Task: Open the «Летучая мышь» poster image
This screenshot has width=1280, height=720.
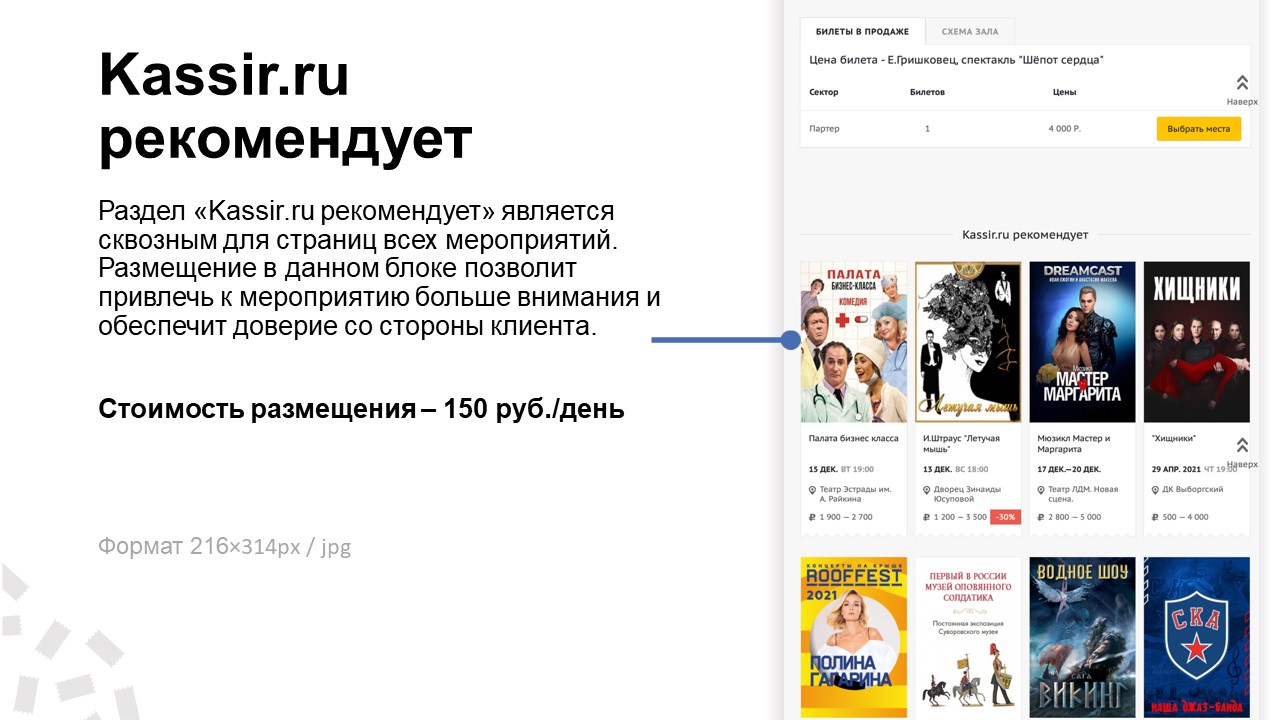Action: point(968,342)
